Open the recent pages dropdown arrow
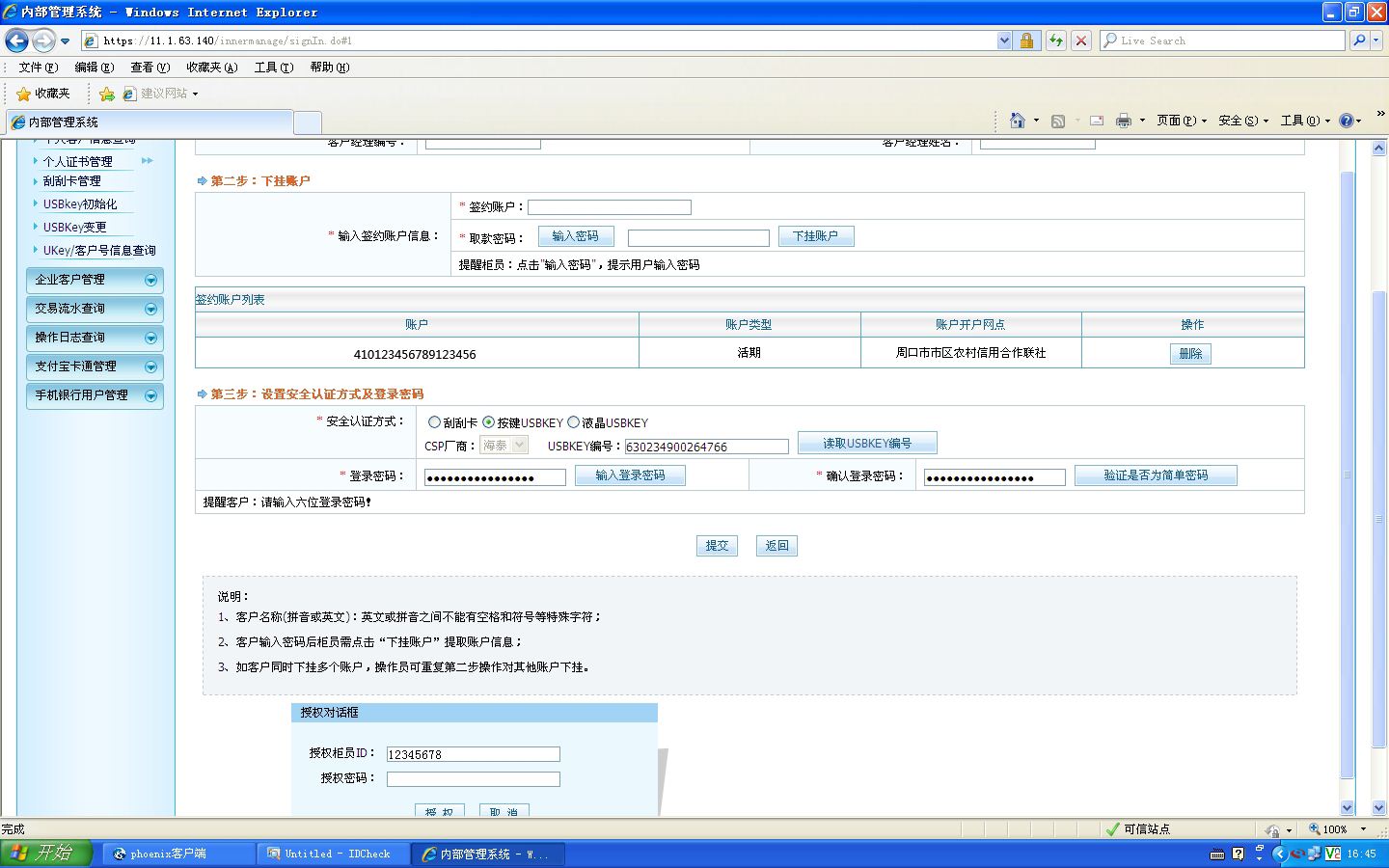This screenshot has width=1389, height=868. click(65, 41)
